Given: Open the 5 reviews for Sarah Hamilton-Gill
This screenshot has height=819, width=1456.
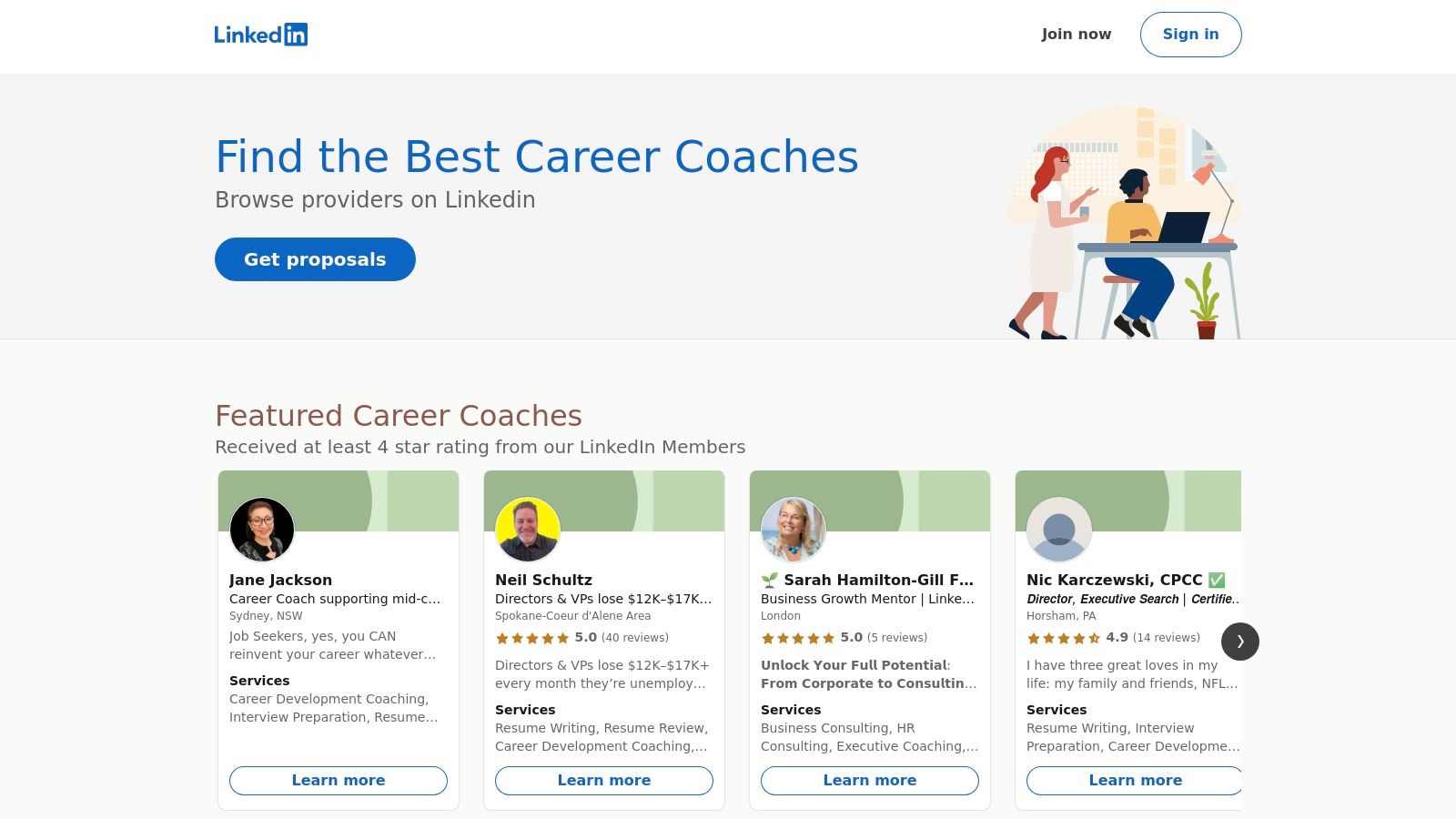Looking at the screenshot, I should tap(897, 638).
